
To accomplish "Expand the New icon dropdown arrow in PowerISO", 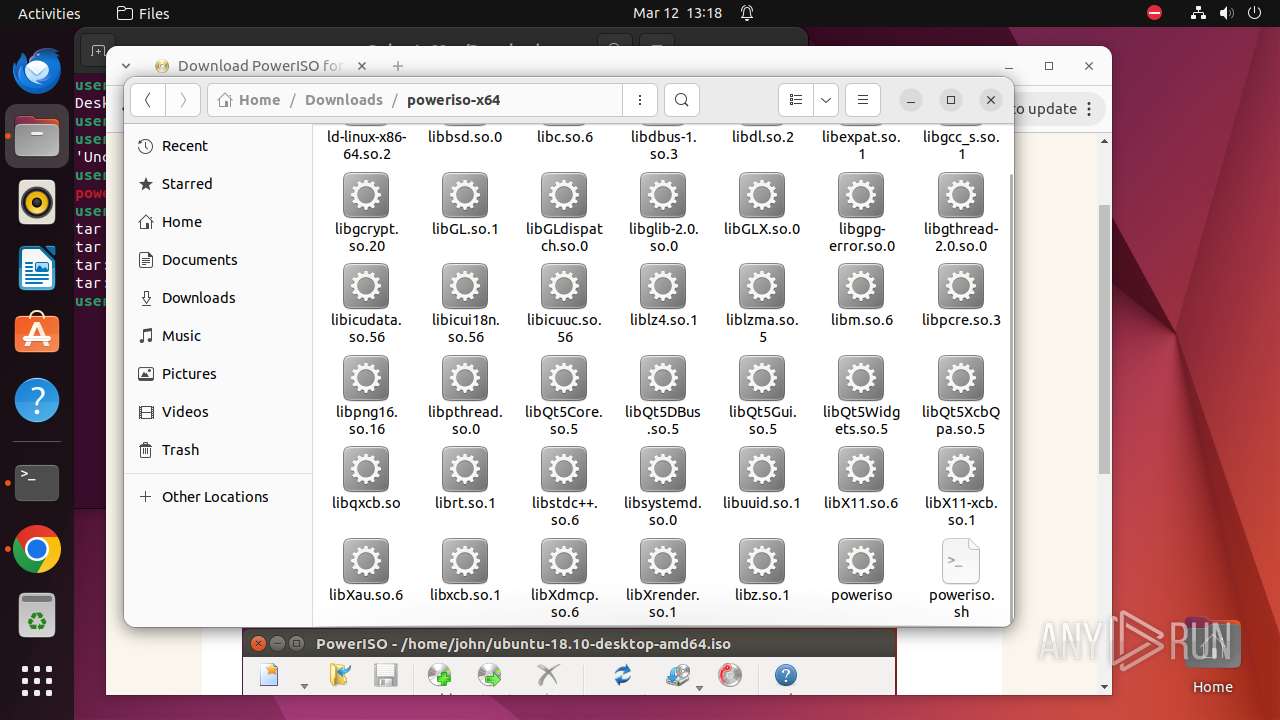I will coord(304,686).
